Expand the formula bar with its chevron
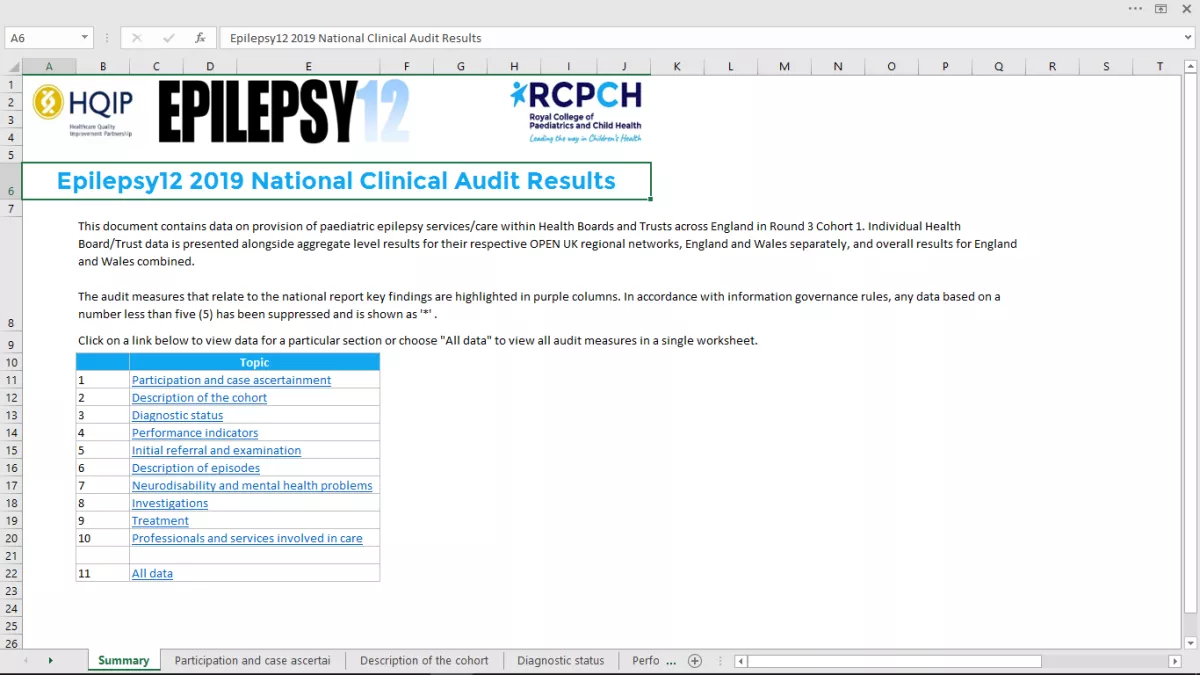 tap(1186, 37)
